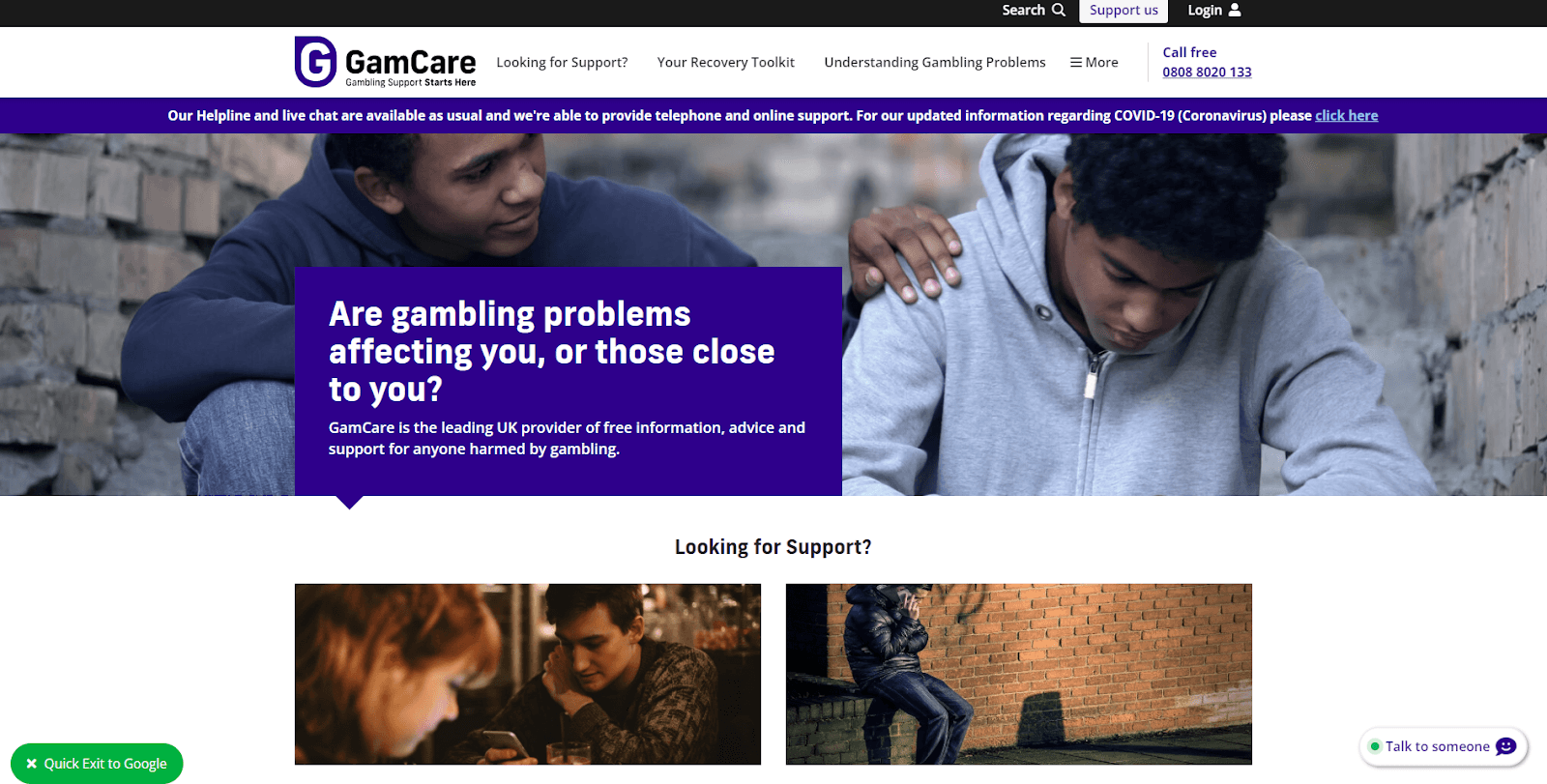Follow the COVID-19 click here link
The width and height of the screenshot is (1547, 784).
coord(1346,115)
